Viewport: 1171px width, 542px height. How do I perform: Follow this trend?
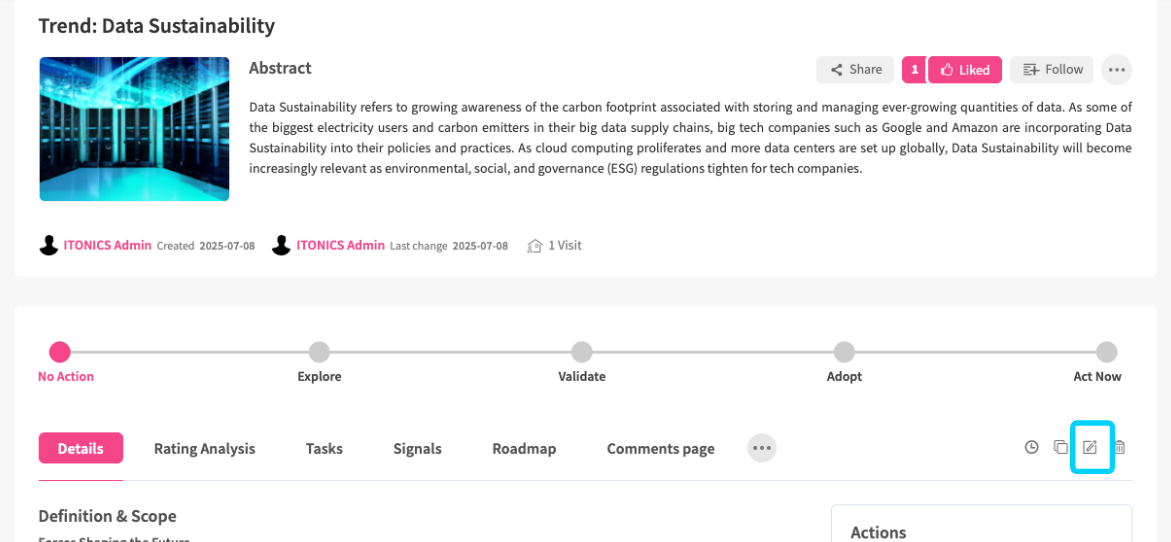click(1051, 70)
